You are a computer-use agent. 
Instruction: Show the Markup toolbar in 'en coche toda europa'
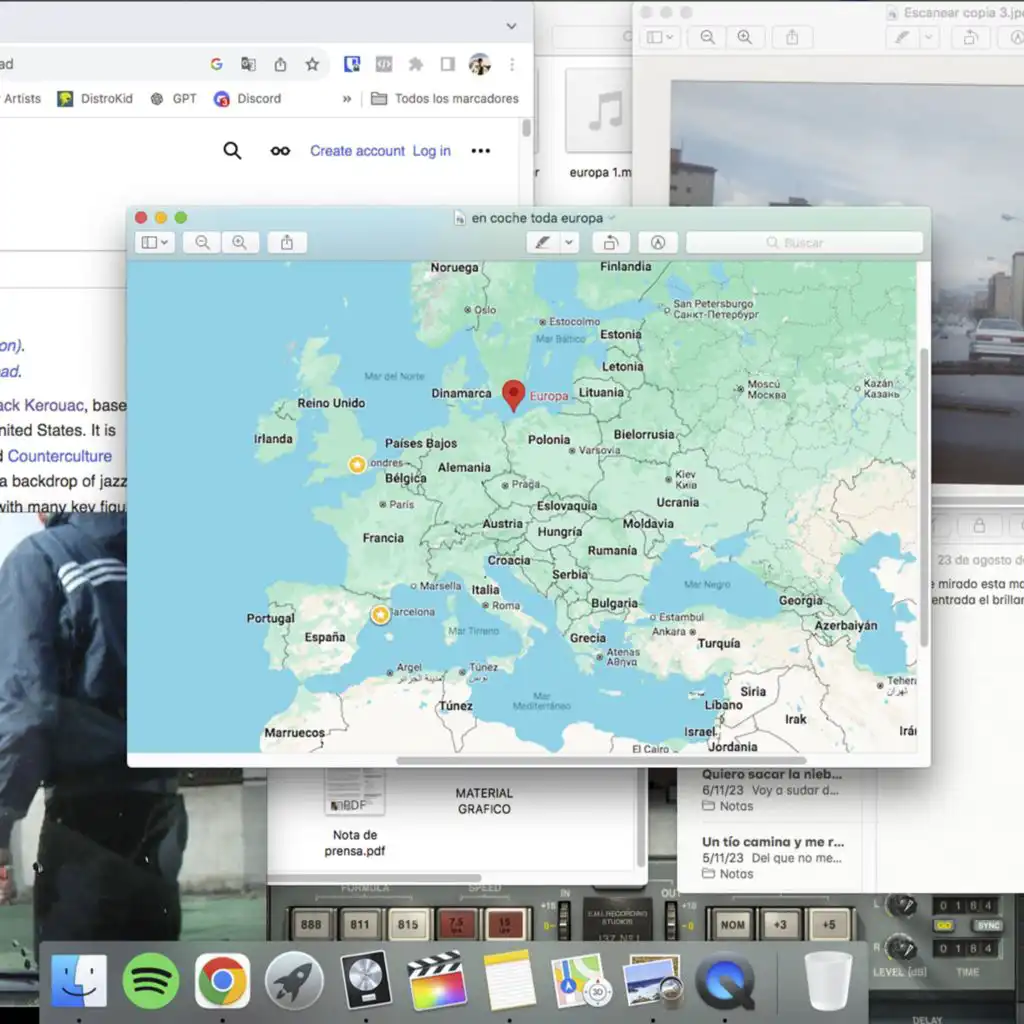pyautogui.click(x=542, y=243)
